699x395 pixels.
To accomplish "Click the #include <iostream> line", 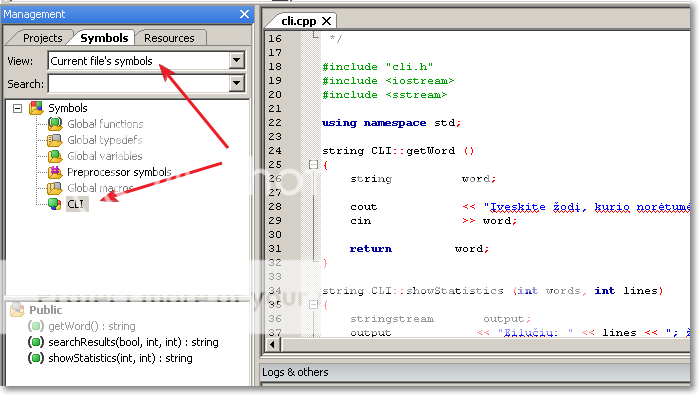I will coord(388,81).
